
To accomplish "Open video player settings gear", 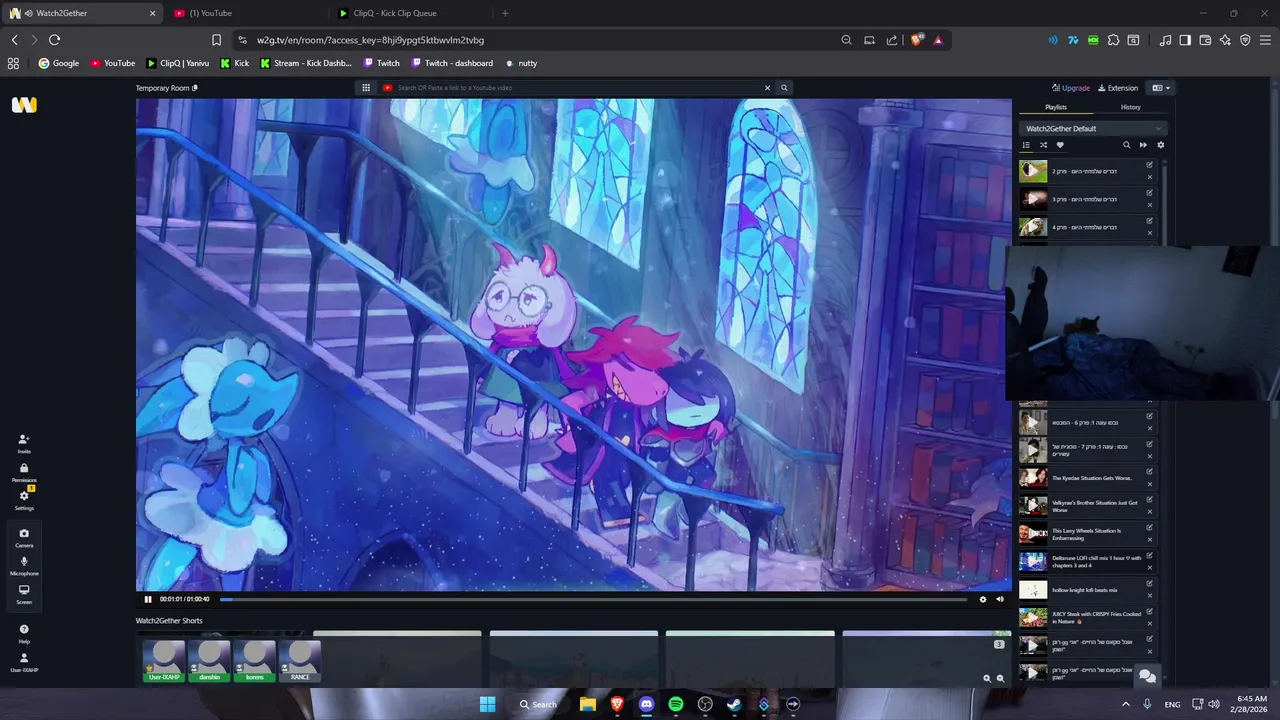I will coord(982,599).
